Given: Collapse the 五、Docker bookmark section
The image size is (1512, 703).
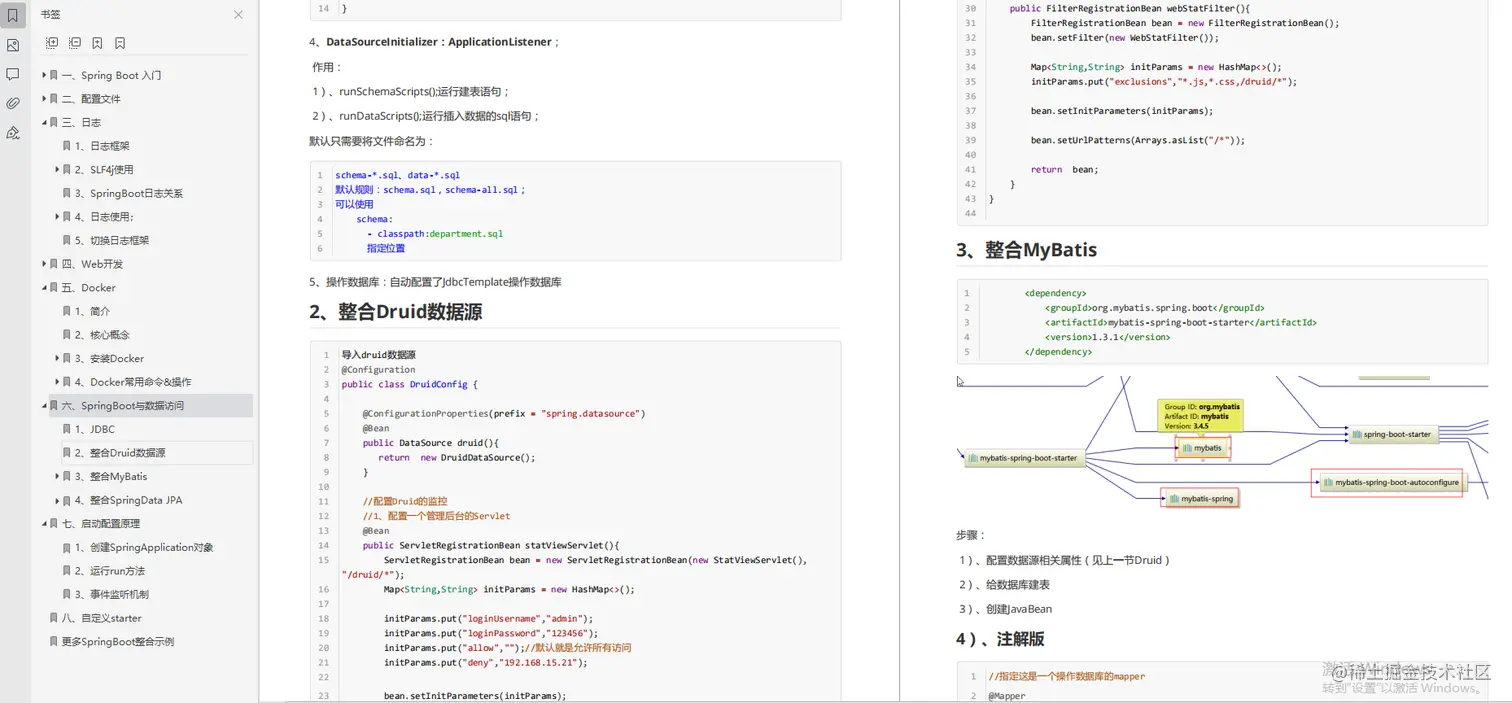Looking at the screenshot, I should point(44,288).
